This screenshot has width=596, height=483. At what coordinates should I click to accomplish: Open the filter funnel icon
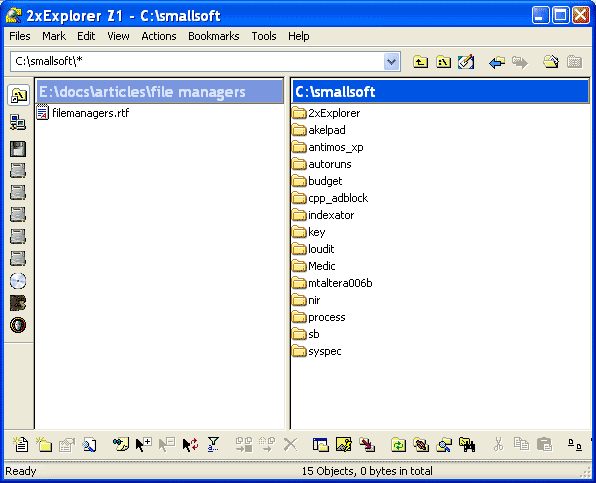[213, 444]
